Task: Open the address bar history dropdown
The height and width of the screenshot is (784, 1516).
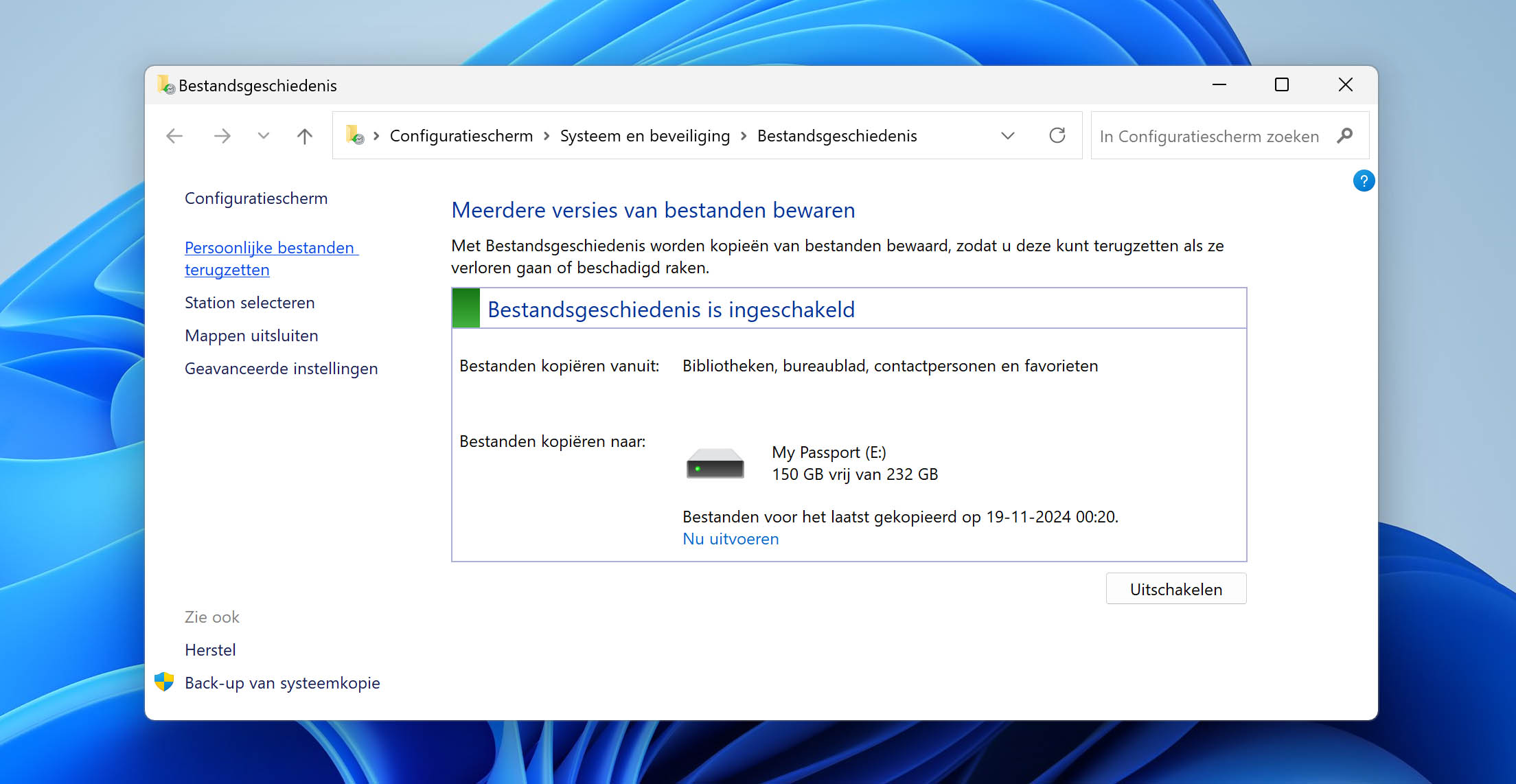Action: pos(1008,136)
